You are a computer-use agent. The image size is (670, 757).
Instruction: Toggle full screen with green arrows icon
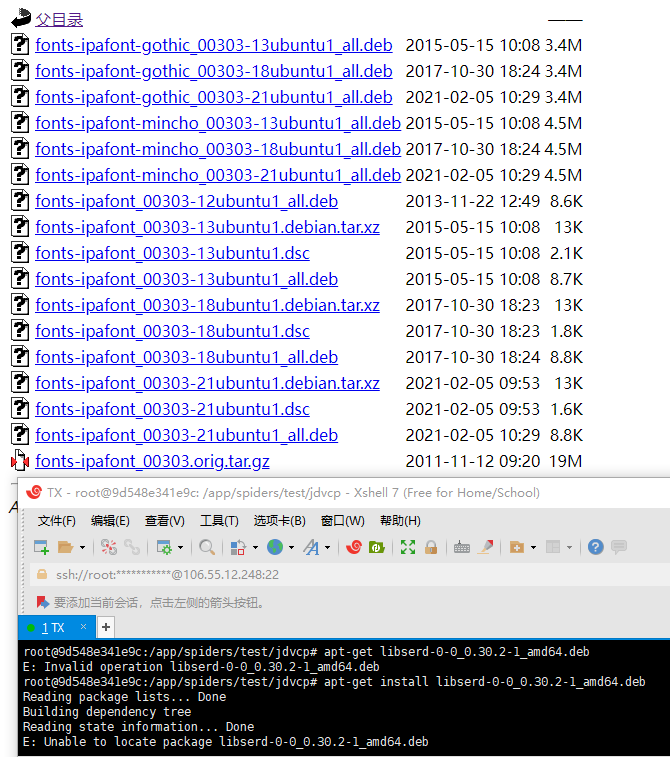pos(408,547)
